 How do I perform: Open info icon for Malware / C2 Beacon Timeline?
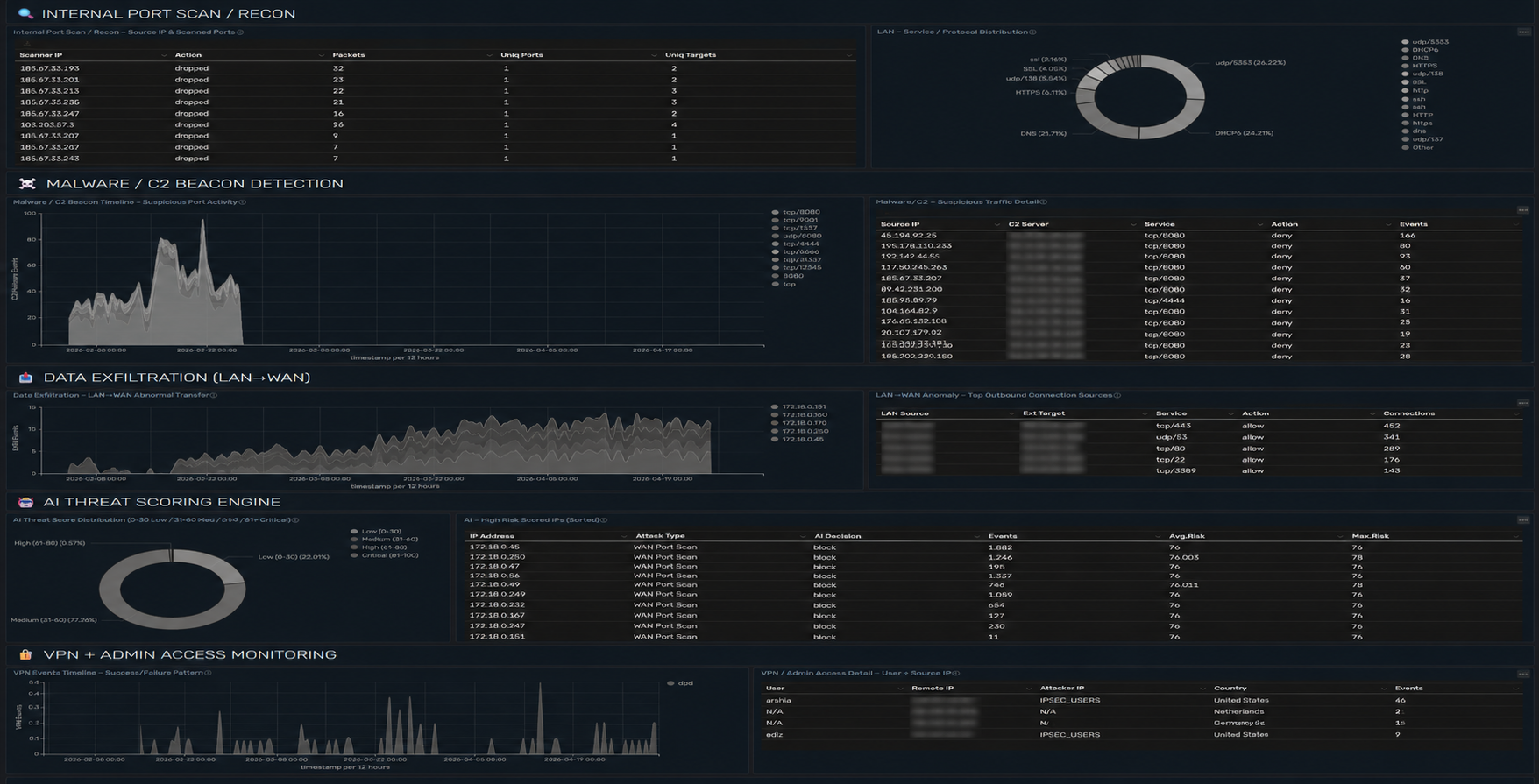[243, 202]
